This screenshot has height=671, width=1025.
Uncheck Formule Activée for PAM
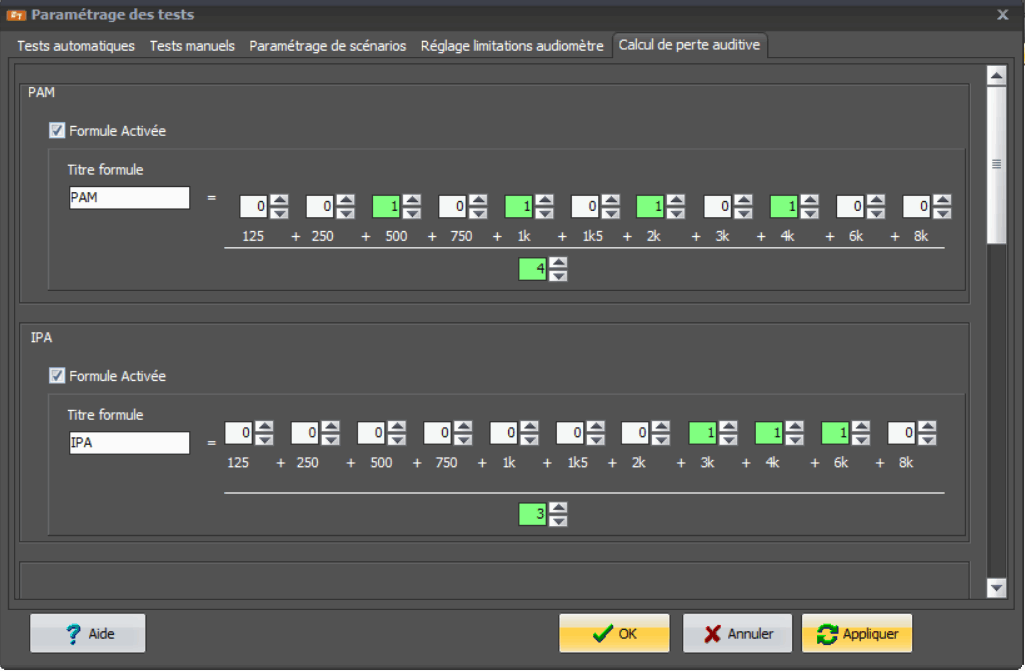tap(57, 131)
